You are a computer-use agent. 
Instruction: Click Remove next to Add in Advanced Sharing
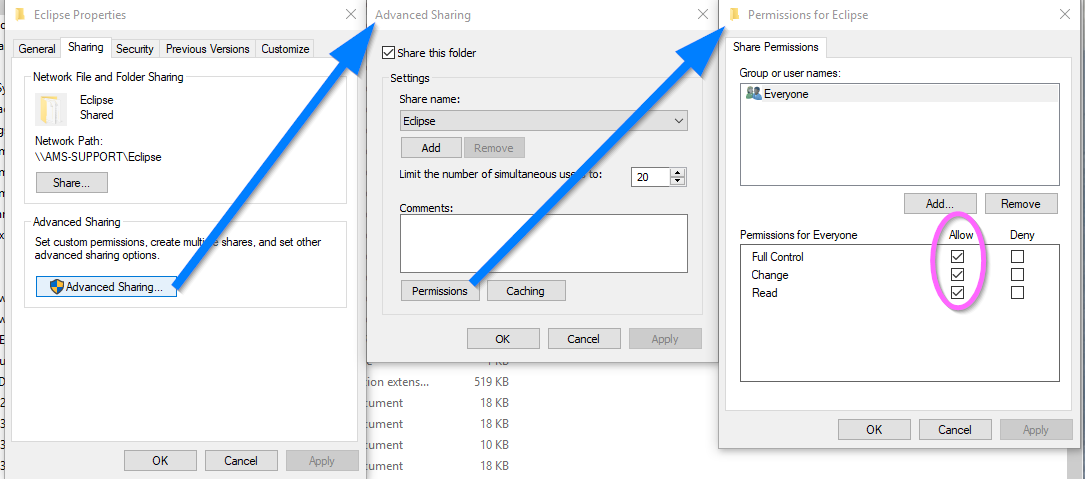pos(494,147)
